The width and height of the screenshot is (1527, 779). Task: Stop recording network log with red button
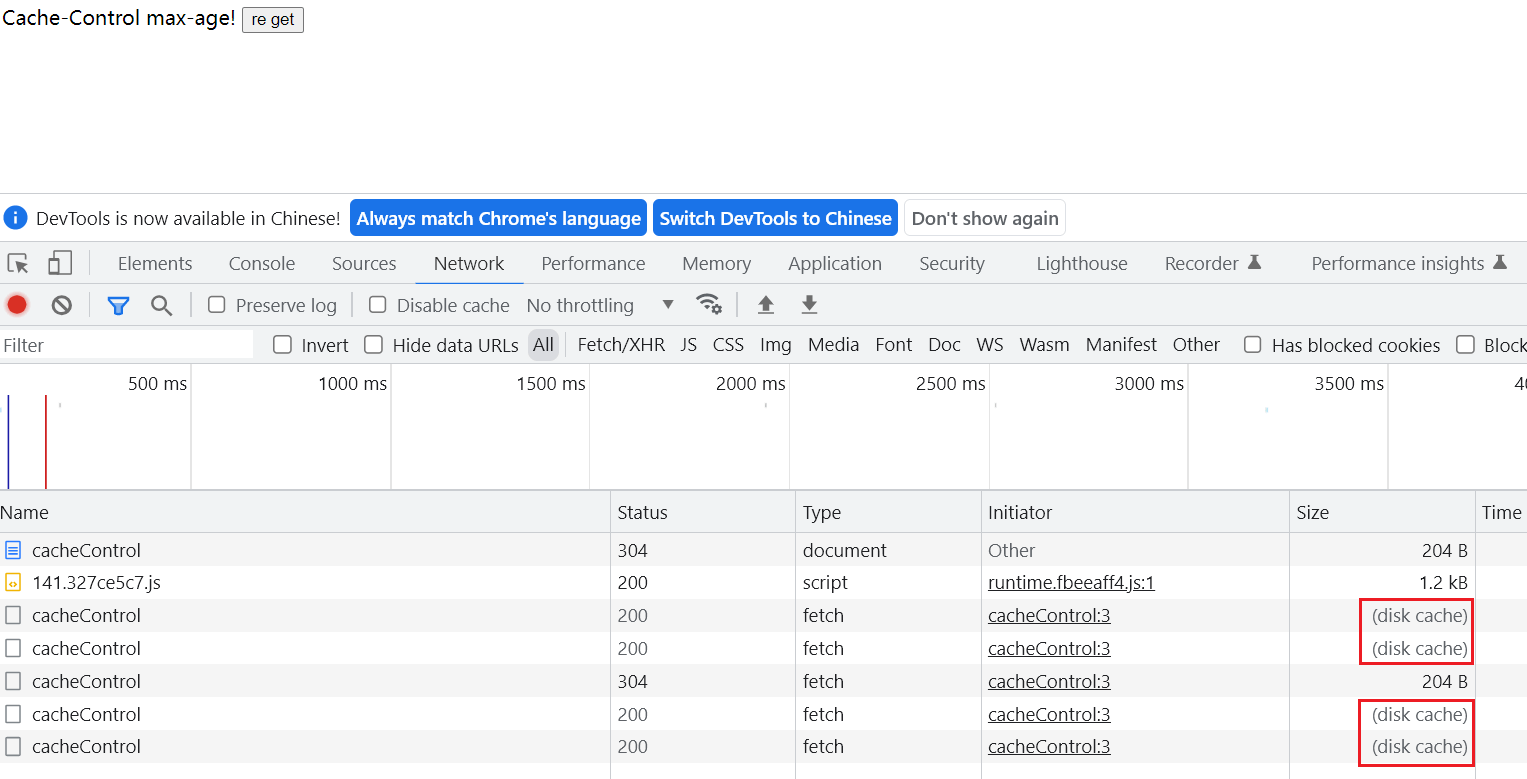pos(17,305)
